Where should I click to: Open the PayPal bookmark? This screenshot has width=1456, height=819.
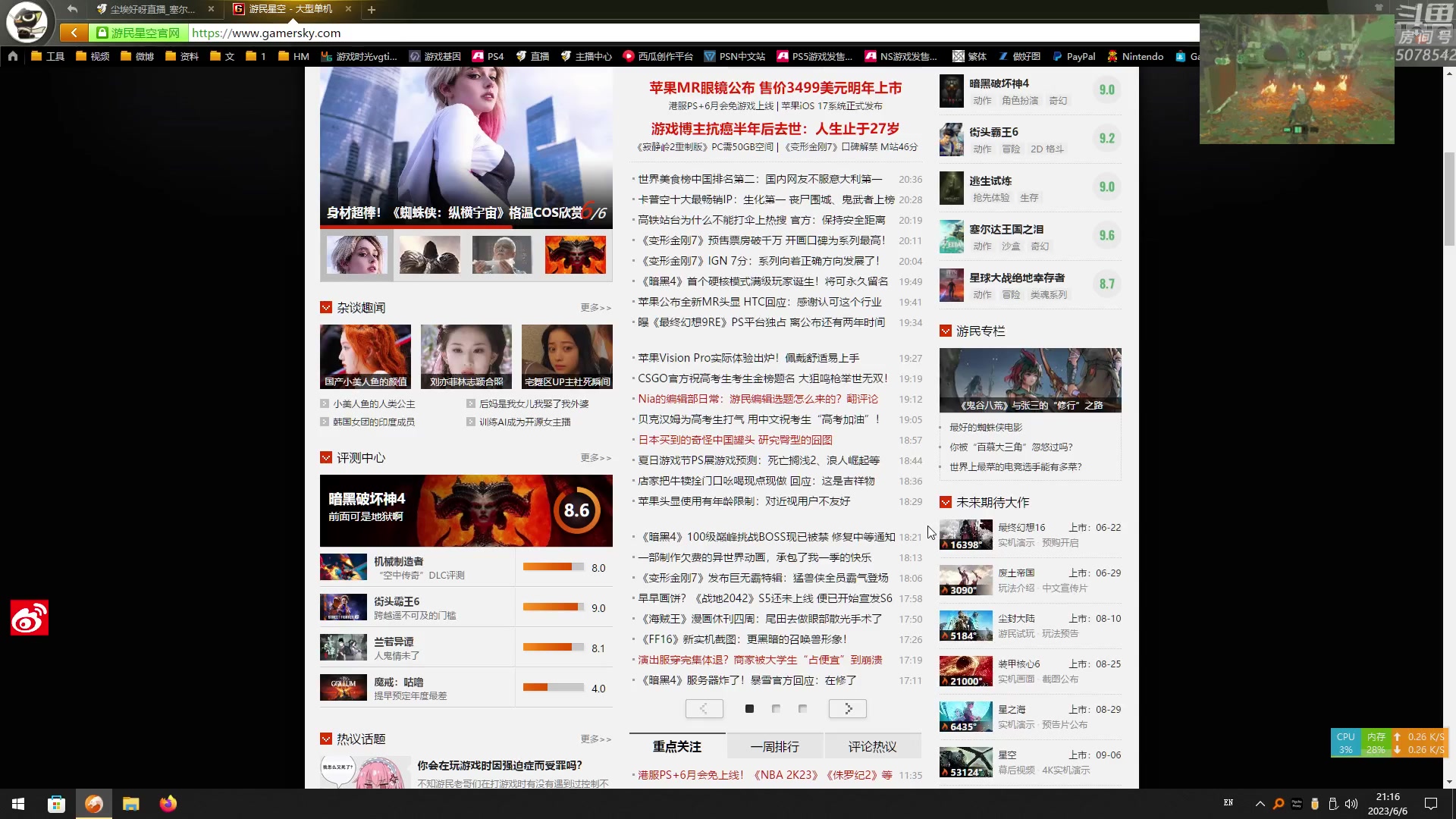1073,56
